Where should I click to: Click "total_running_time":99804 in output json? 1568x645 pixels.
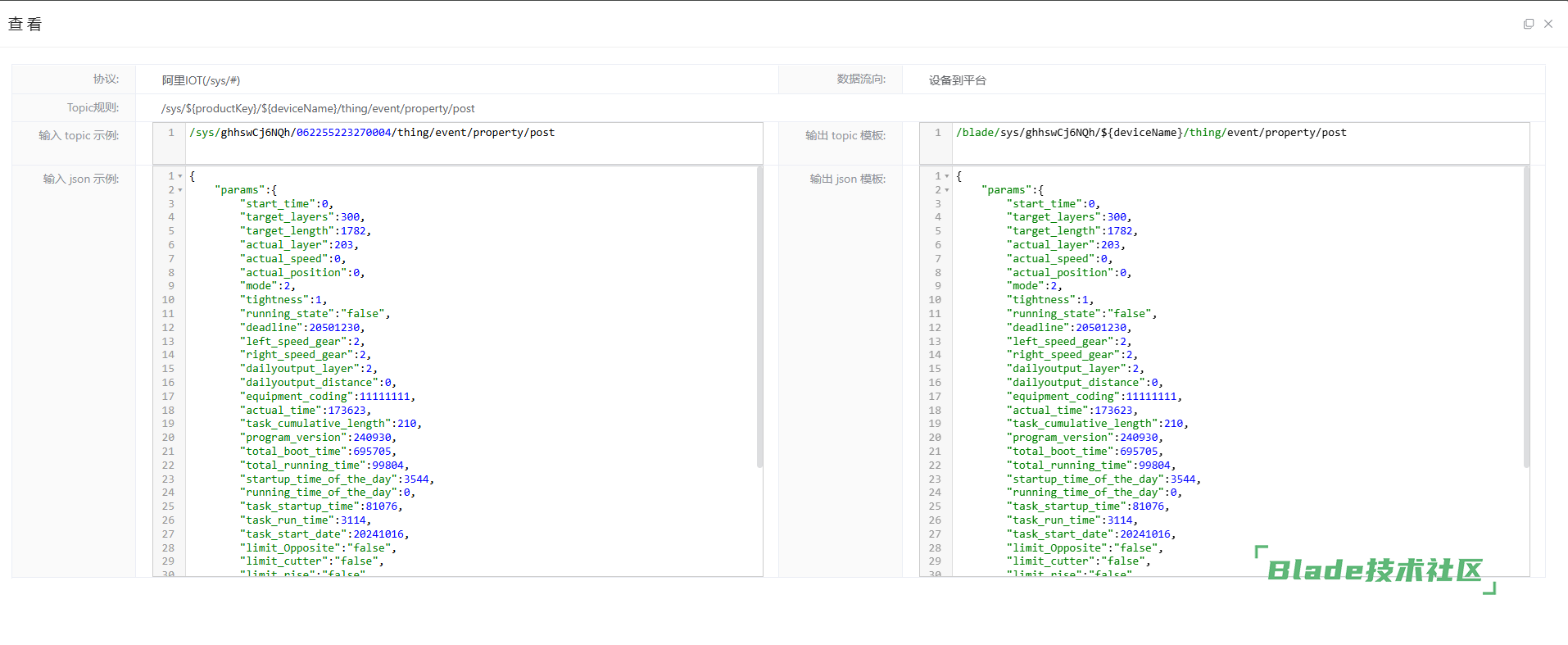point(1089,466)
